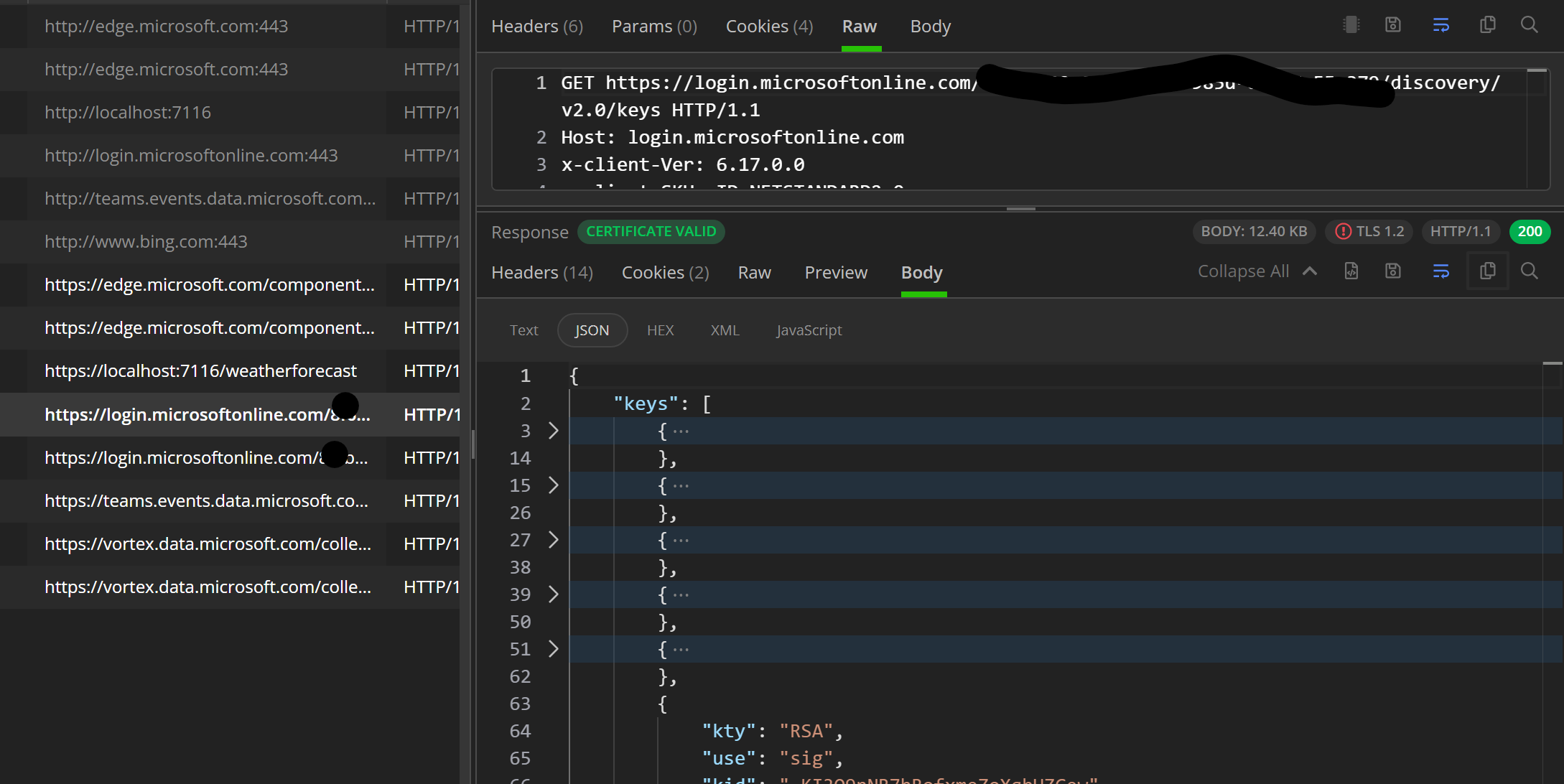Search within response body

click(1530, 271)
